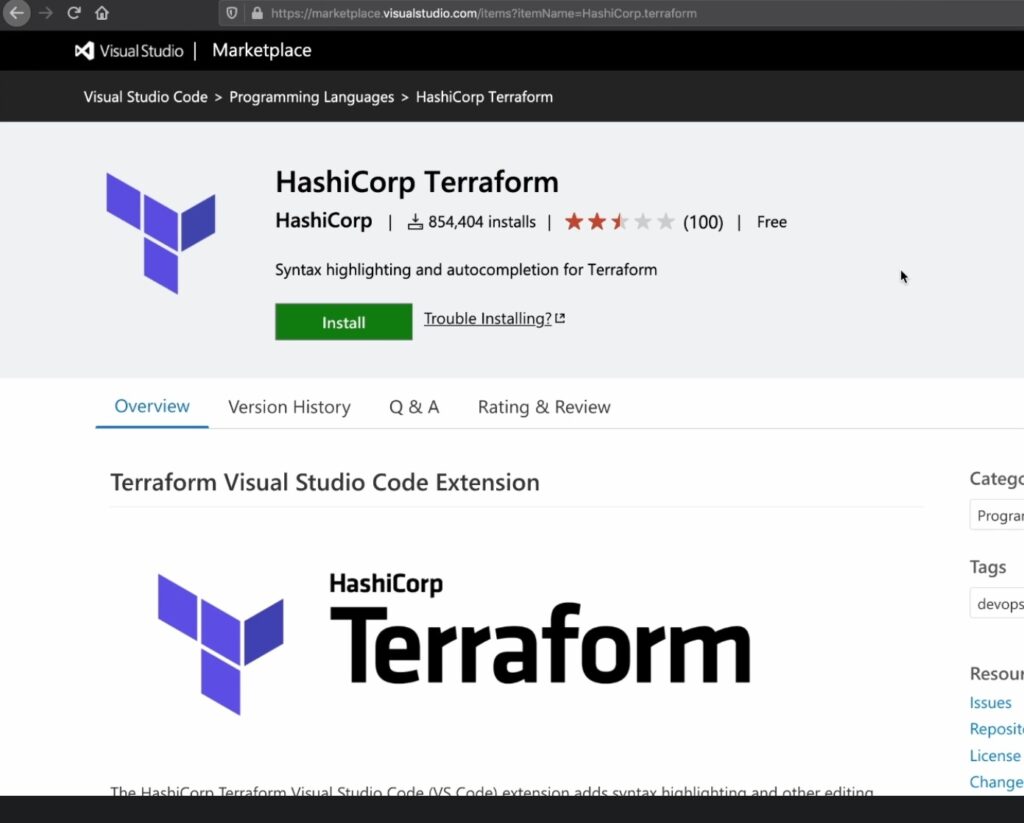The height and width of the screenshot is (823, 1024).
Task: Click the syntax highlighting description text
Action: 466,270
